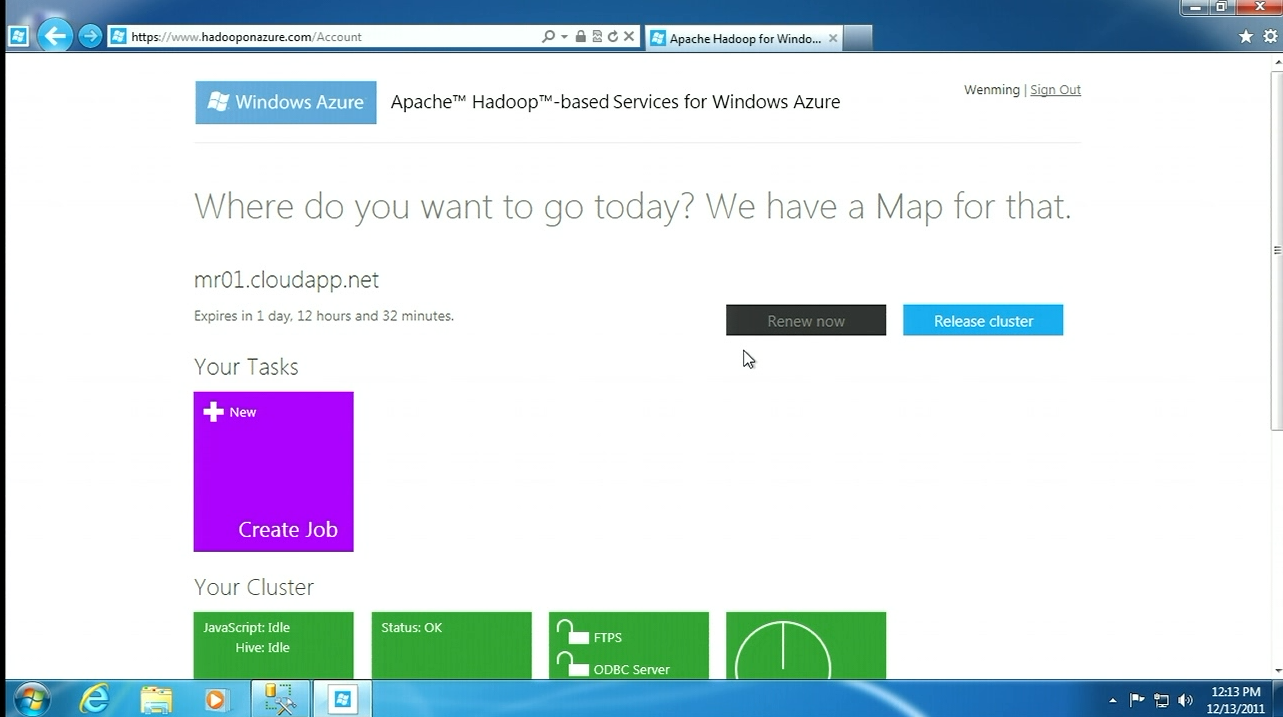1283x717 pixels.
Task: Click the Release cluster button
Action: click(983, 320)
